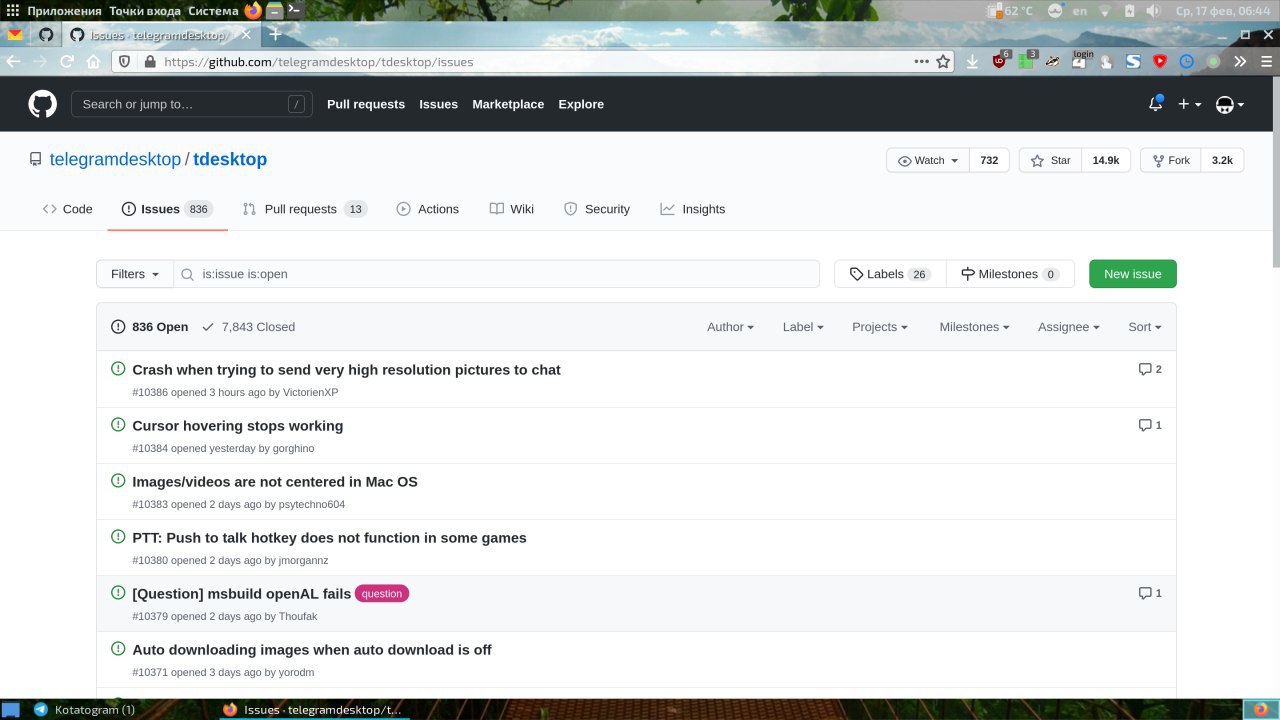Click the red YouTube-style extension icon
This screenshot has width=1280, height=720.
pyautogui.click(x=1160, y=61)
